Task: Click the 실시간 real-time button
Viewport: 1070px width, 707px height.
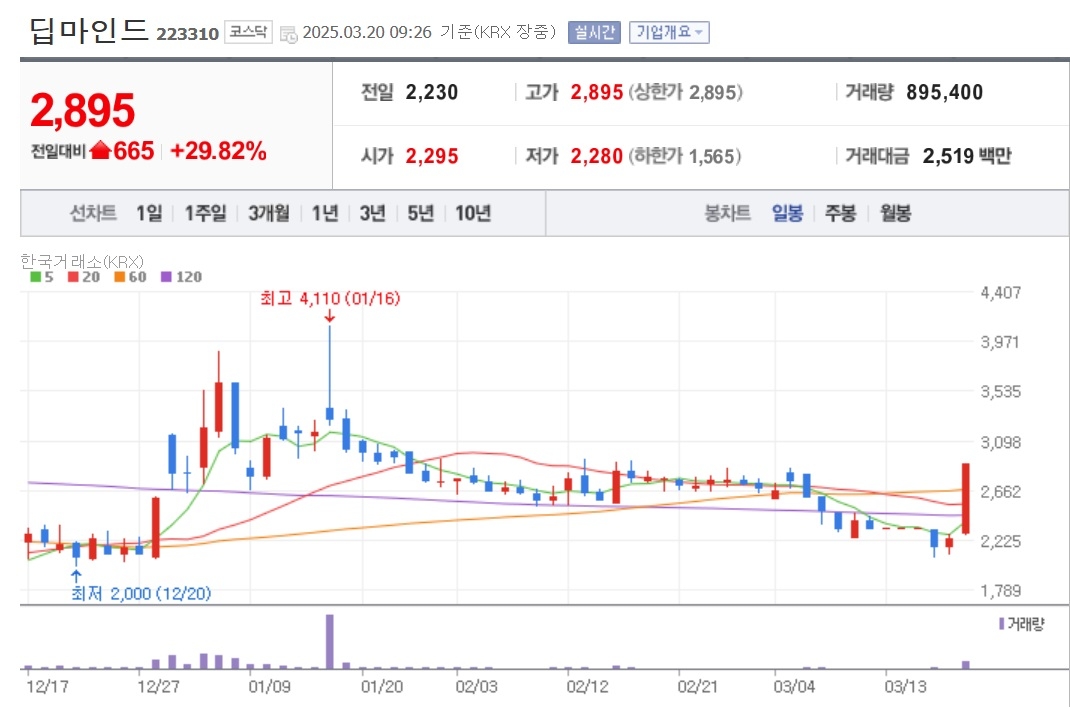Action: click(x=594, y=32)
